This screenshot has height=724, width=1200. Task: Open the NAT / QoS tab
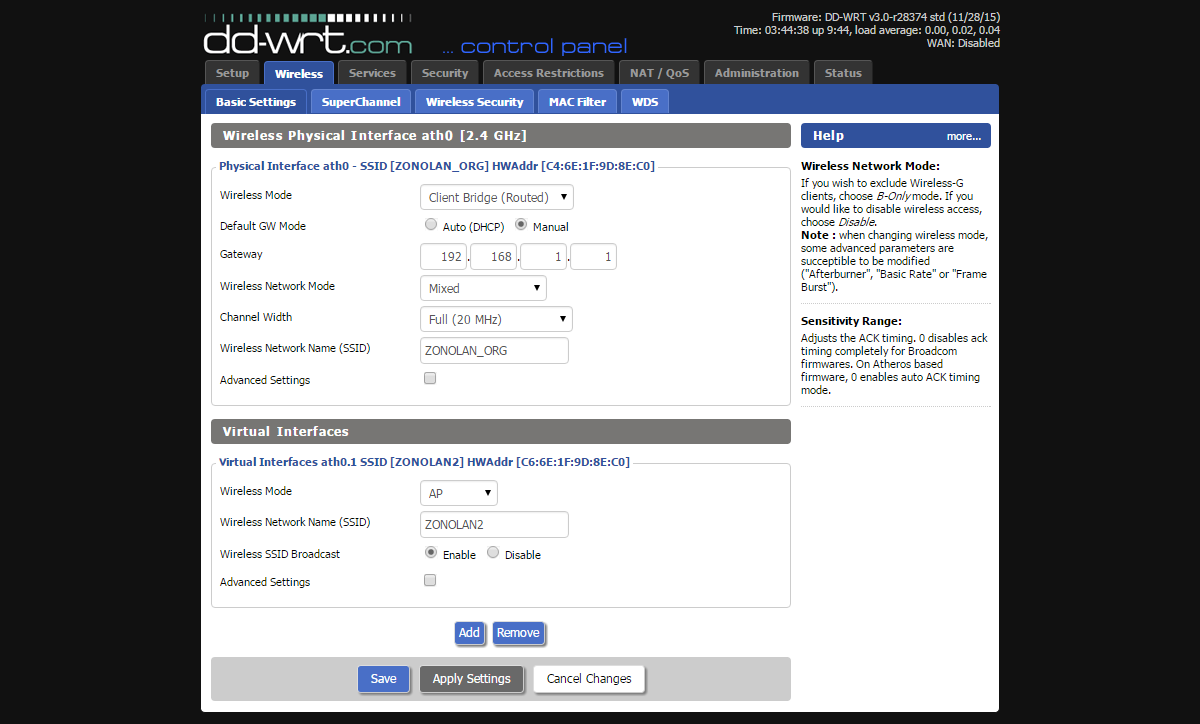tap(659, 73)
